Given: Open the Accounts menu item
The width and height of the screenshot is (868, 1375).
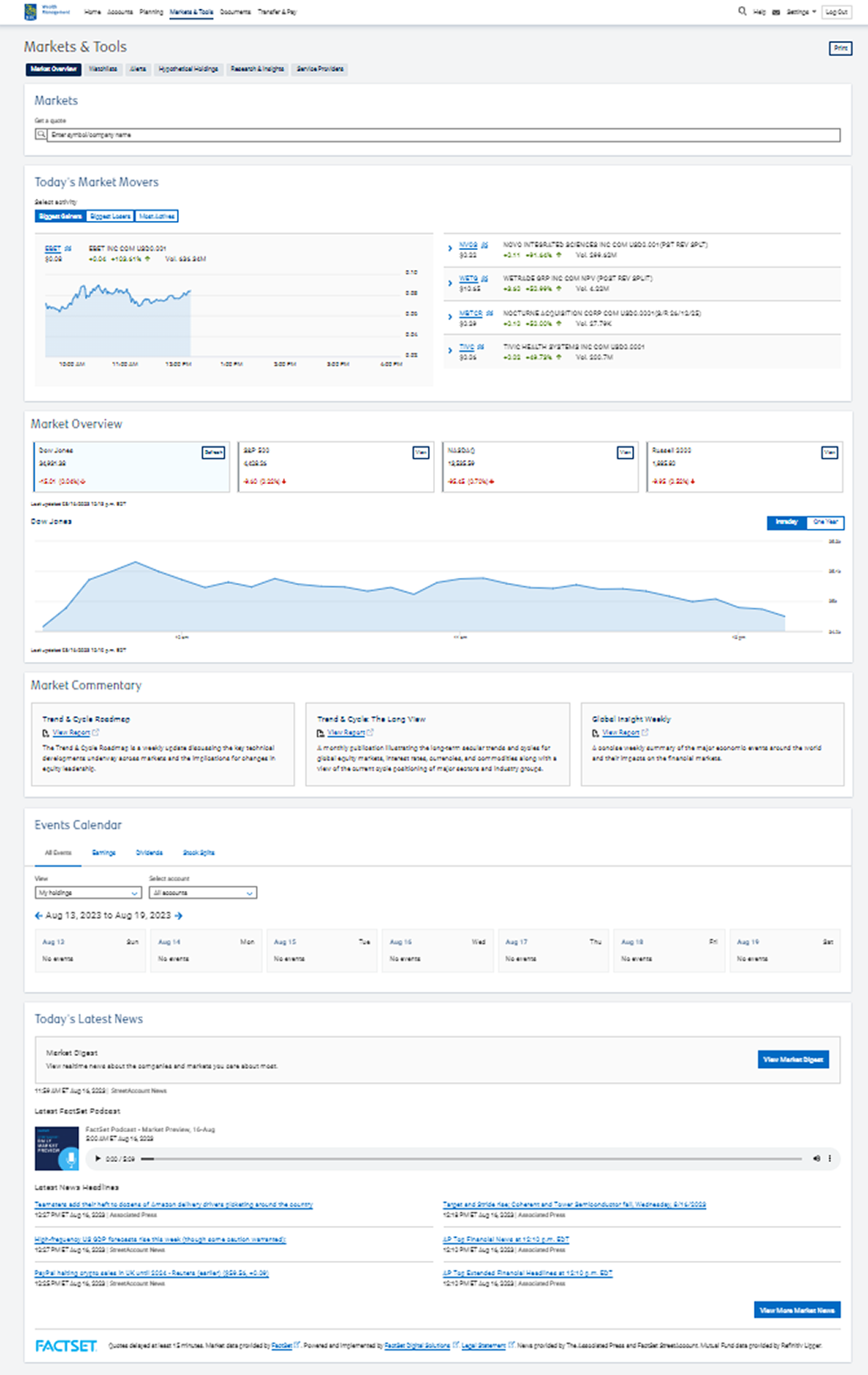Looking at the screenshot, I should click(120, 12).
